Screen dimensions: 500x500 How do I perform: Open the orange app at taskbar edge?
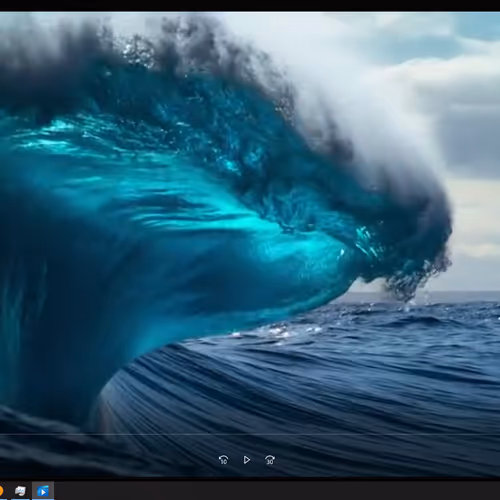click(1, 491)
